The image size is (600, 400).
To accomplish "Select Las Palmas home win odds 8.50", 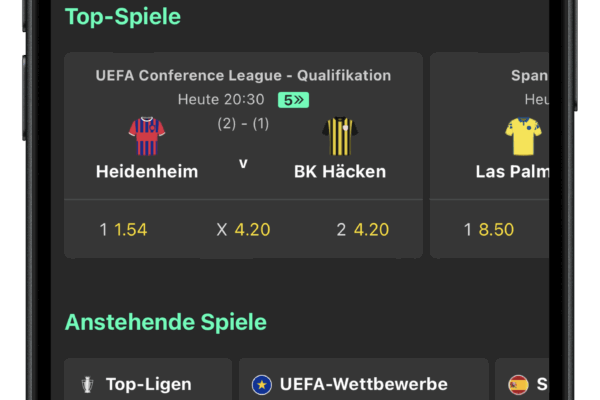I will coord(489,230).
